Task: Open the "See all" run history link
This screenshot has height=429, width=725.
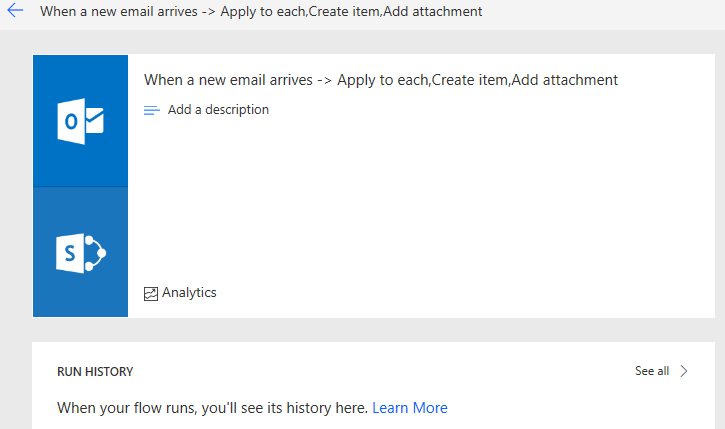Action: pos(652,371)
